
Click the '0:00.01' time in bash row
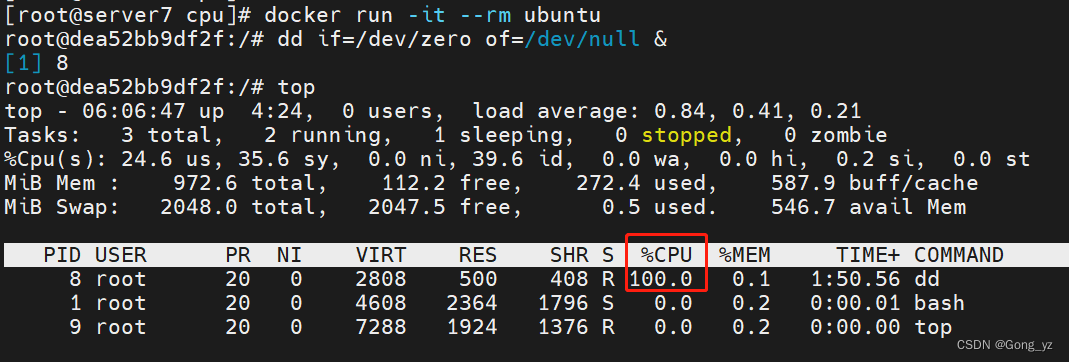(x=856, y=303)
